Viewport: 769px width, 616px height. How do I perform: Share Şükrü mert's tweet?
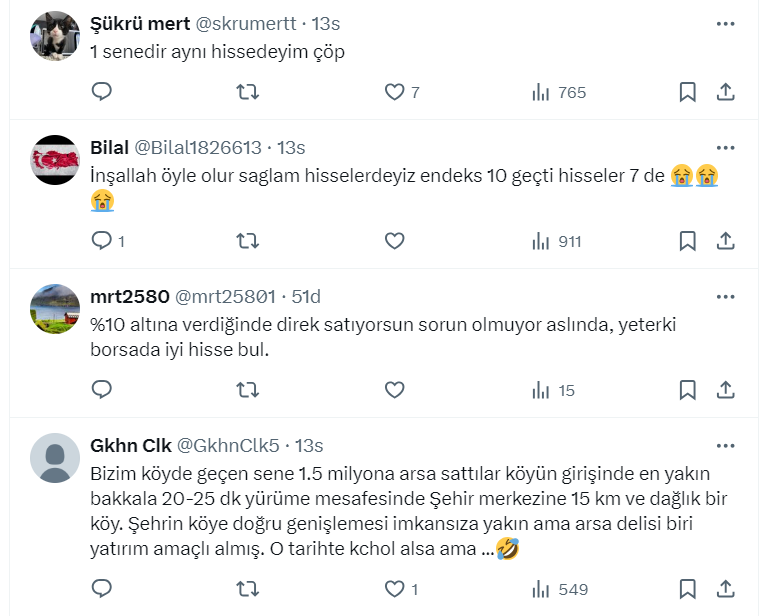[x=727, y=92]
